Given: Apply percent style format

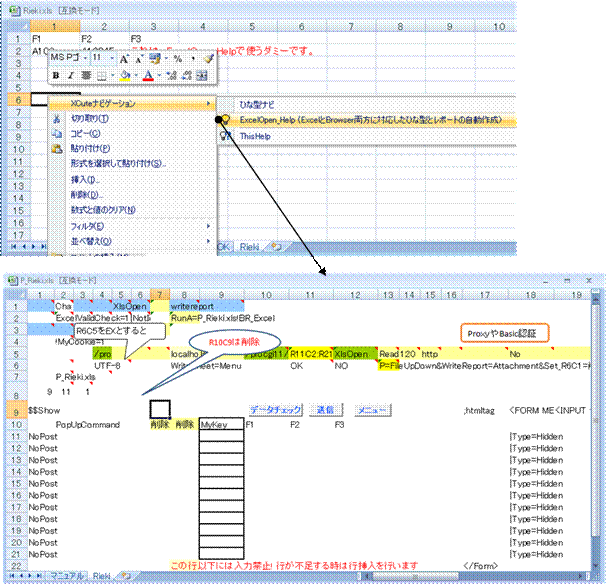Looking at the screenshot, I should click(x=178, y=59).
